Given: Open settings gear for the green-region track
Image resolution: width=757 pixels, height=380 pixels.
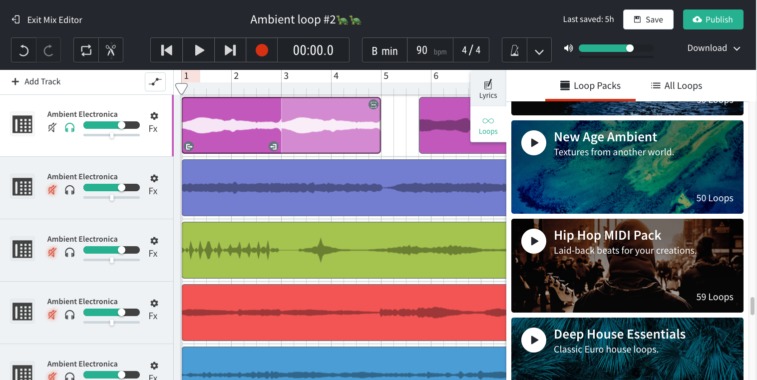Looking at the screenshot, I should (154, 240).
